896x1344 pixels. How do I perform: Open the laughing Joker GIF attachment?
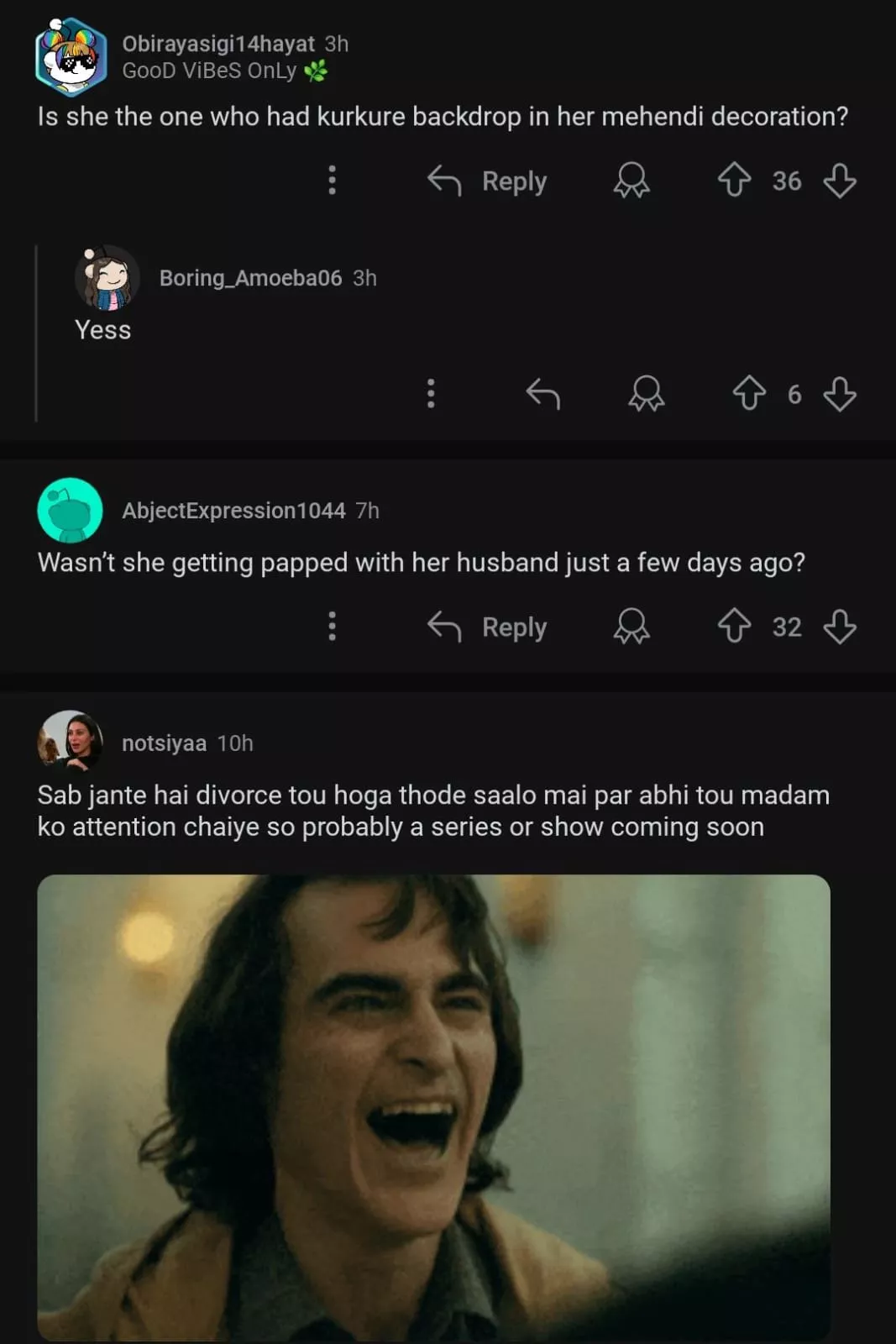433,1106
